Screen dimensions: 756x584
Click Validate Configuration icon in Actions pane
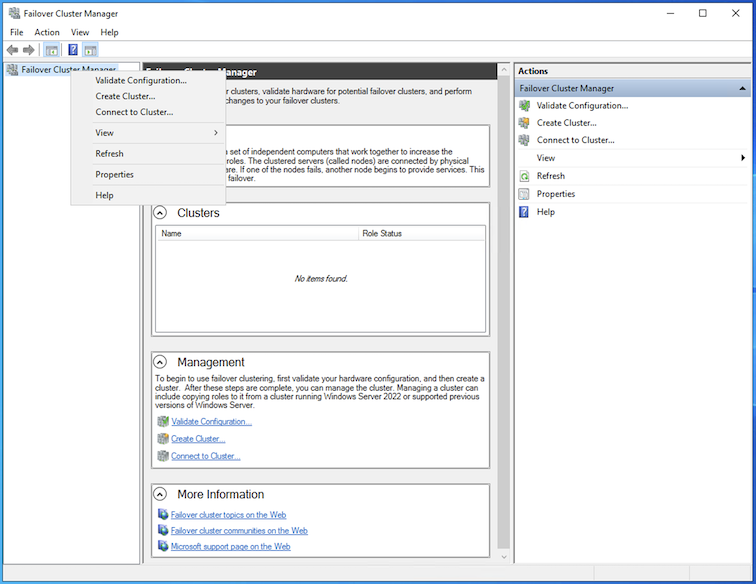coord(524,106)
